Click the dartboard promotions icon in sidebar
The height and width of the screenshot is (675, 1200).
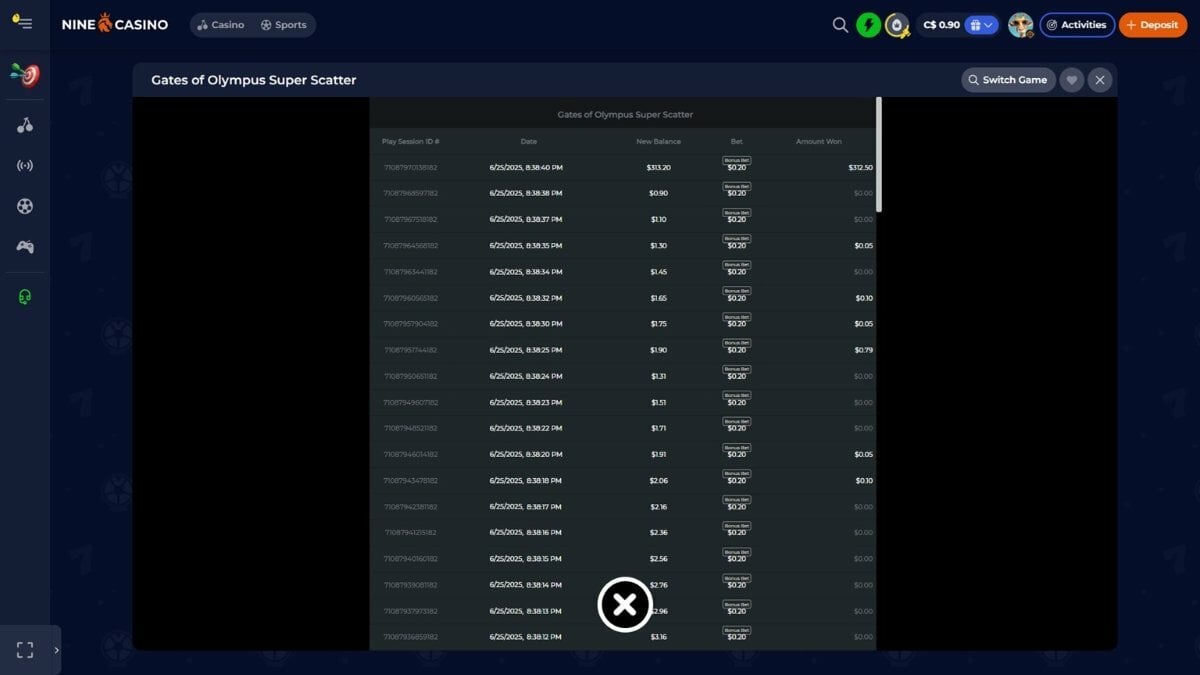tap(25, 75)
